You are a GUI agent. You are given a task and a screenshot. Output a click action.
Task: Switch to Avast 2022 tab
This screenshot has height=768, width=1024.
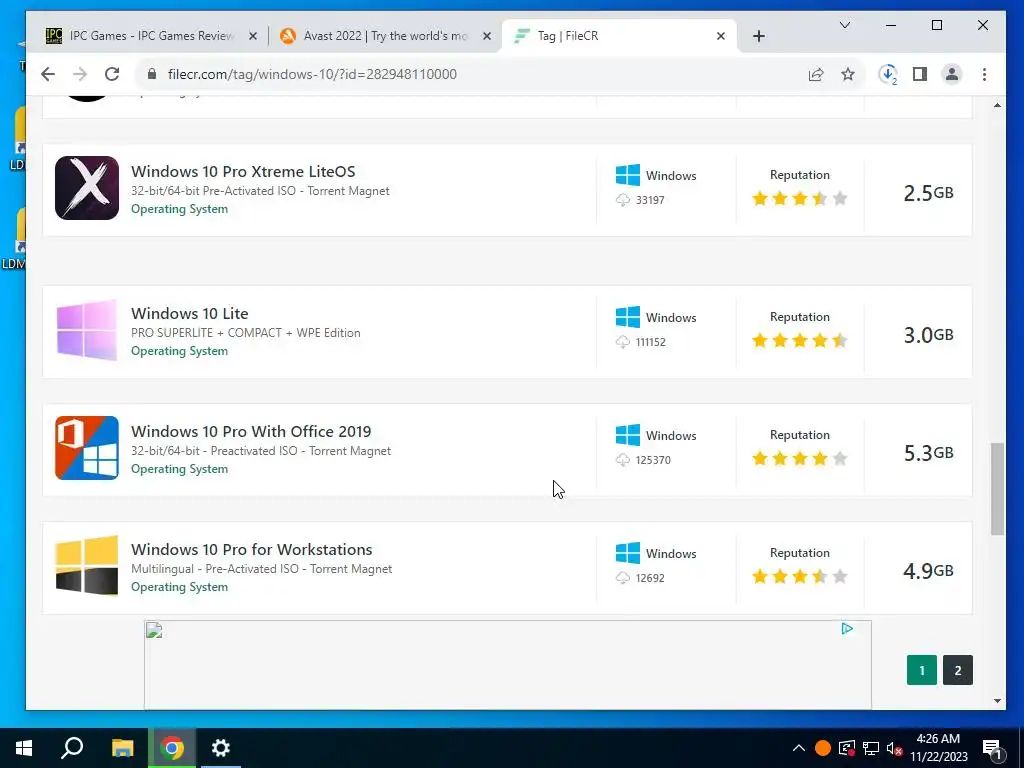point(385,36)
